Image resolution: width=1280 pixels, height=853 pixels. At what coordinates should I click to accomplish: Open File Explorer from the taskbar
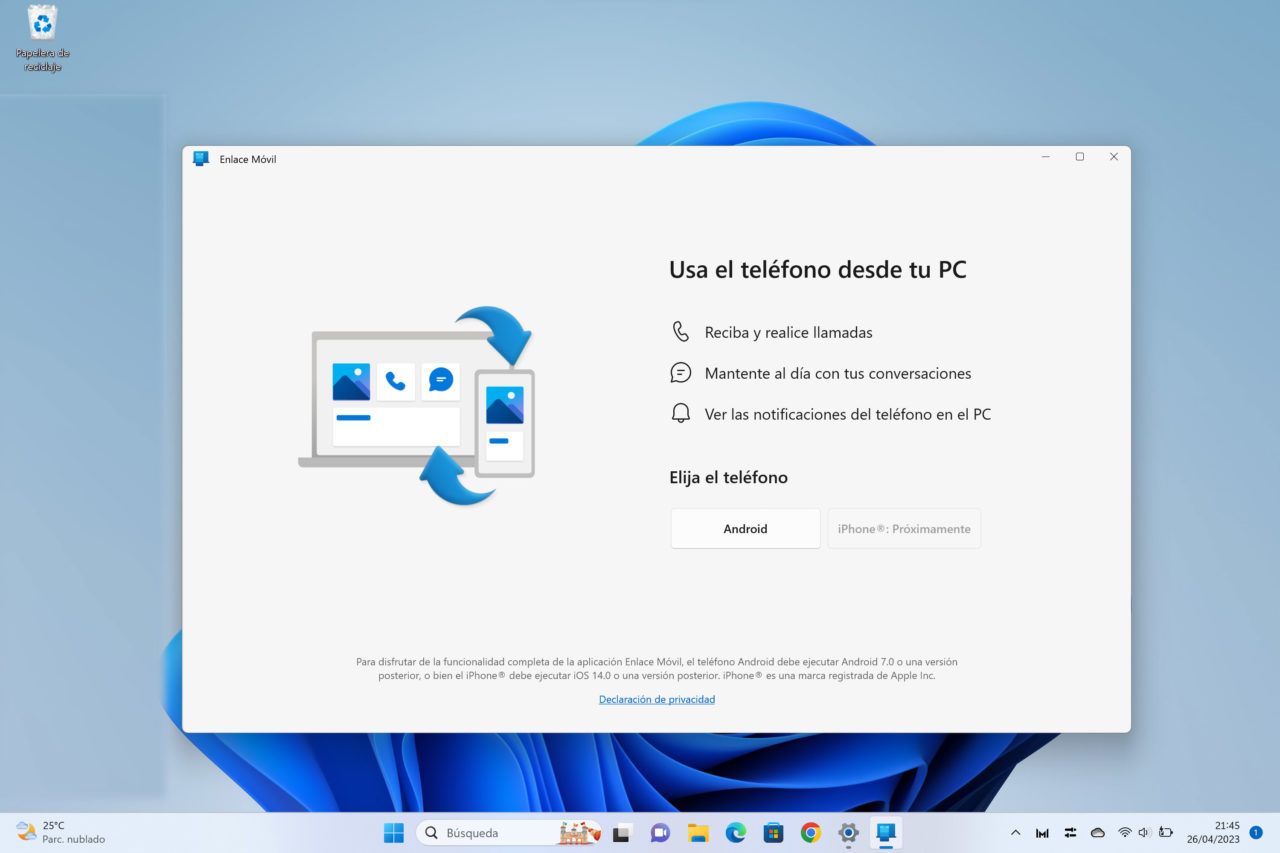[x=698, y=832]
